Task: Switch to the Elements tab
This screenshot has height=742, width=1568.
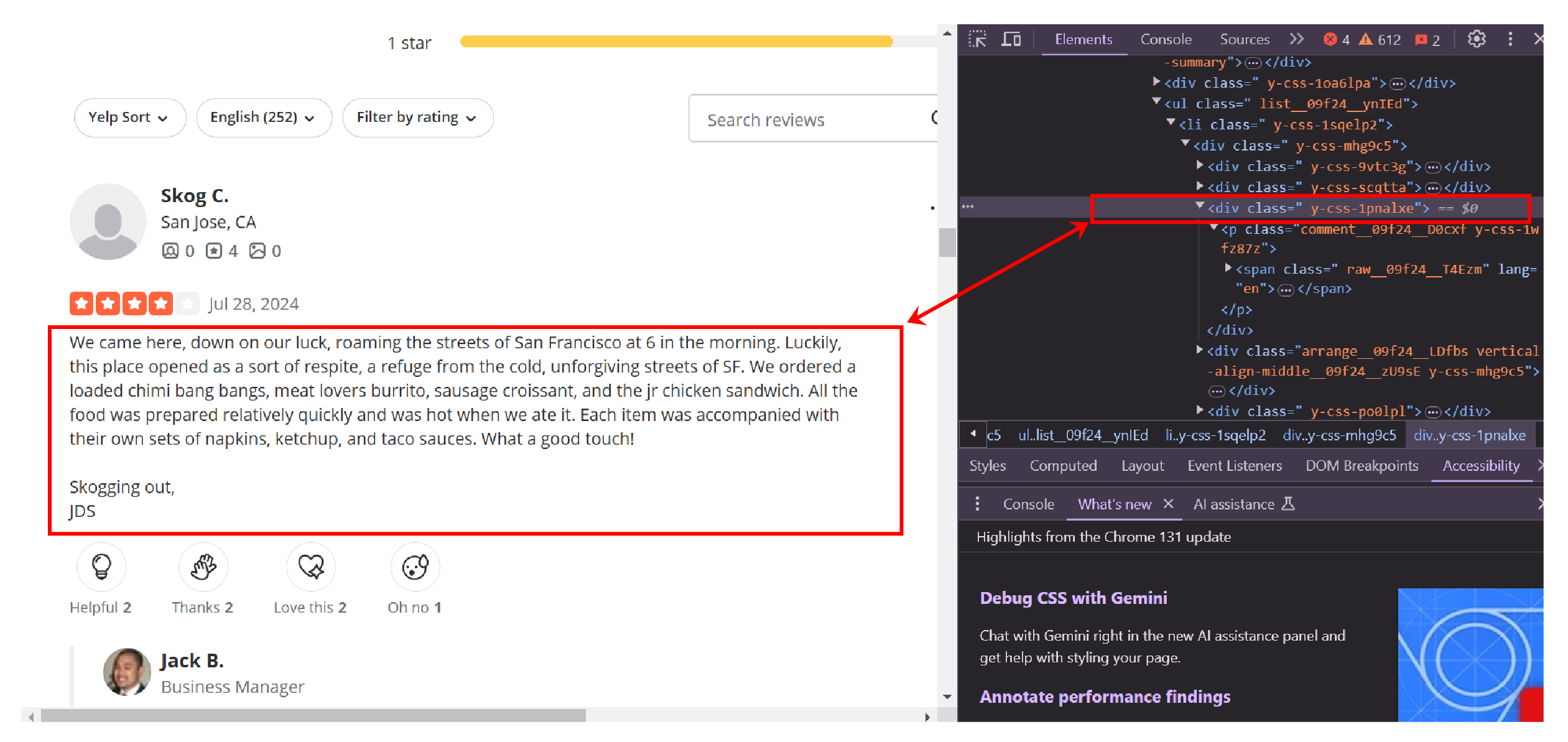Action: coord(1083,39)
